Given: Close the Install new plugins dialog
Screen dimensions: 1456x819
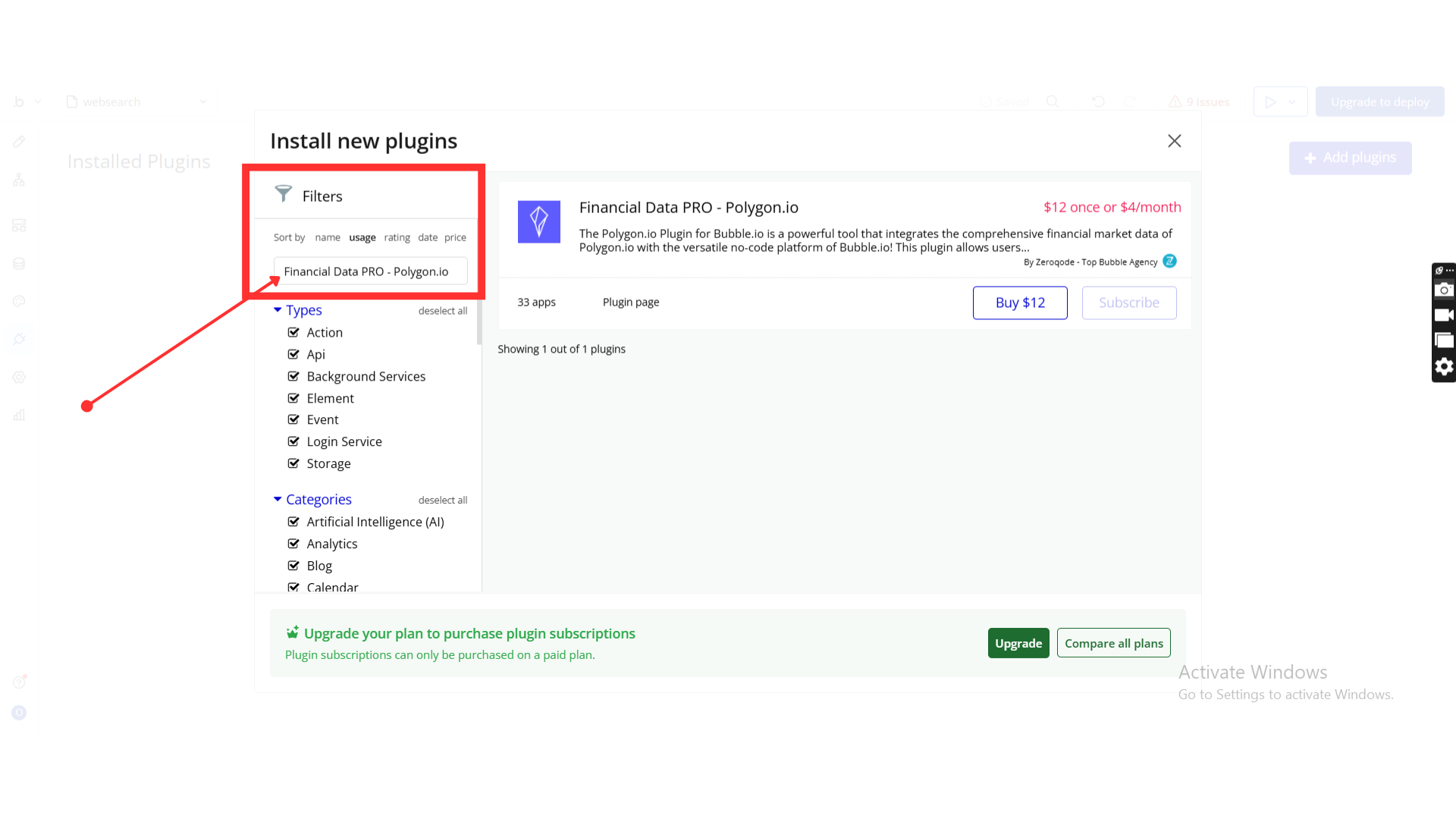Looking at the screenshot, I should point(1174,141).
